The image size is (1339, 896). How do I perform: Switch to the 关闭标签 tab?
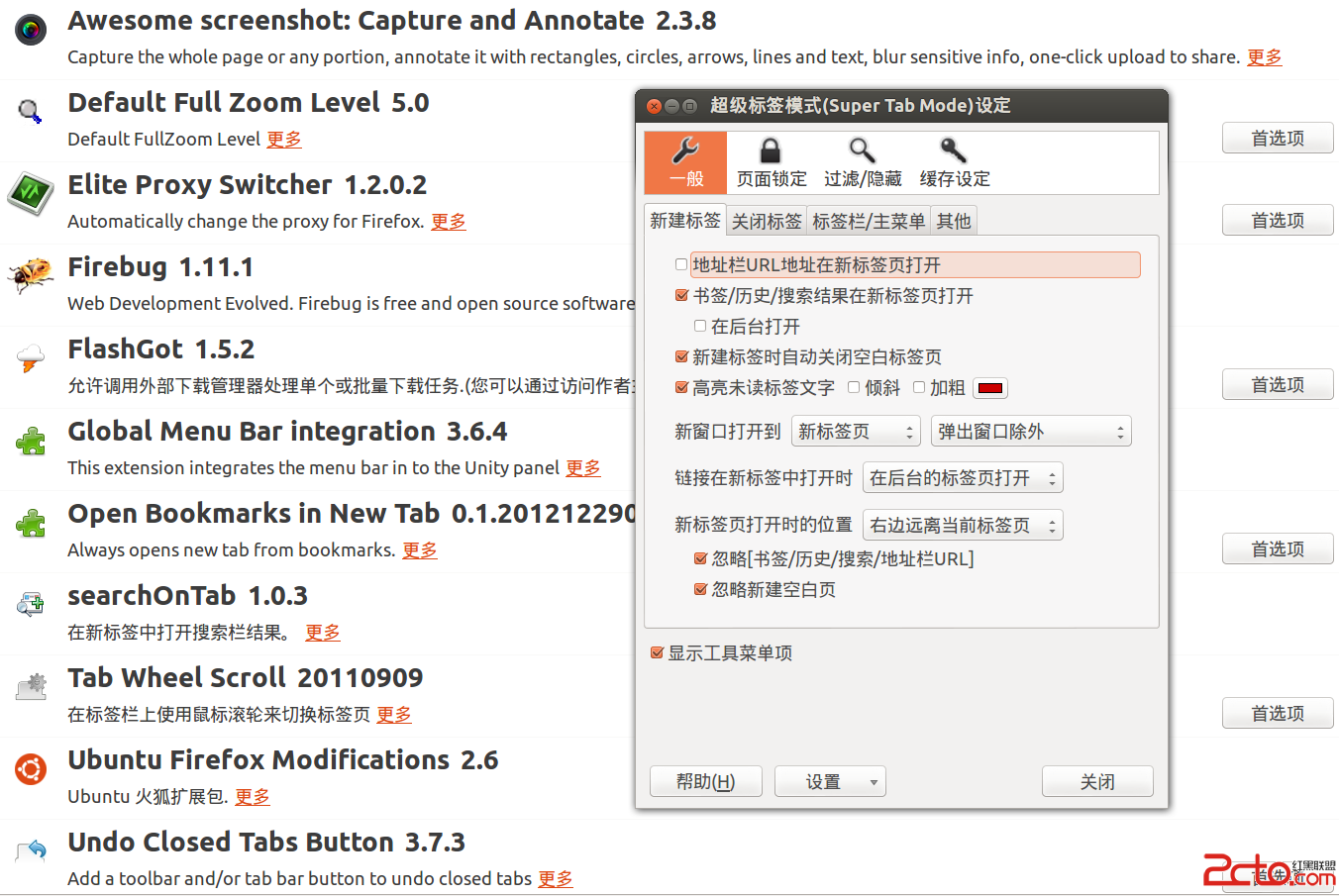click(767, 221)
